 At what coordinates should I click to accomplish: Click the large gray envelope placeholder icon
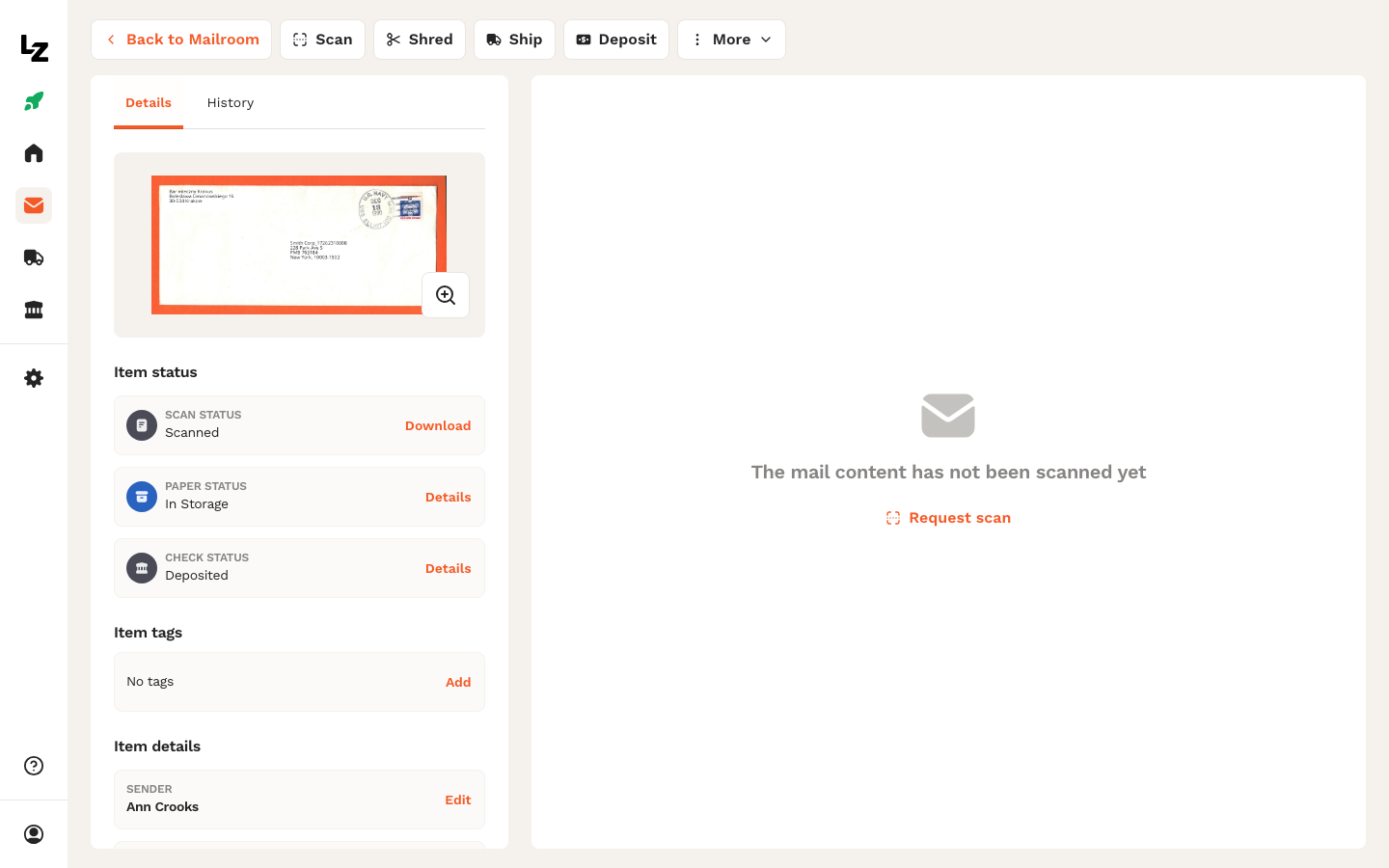click(x=948, y=416)
